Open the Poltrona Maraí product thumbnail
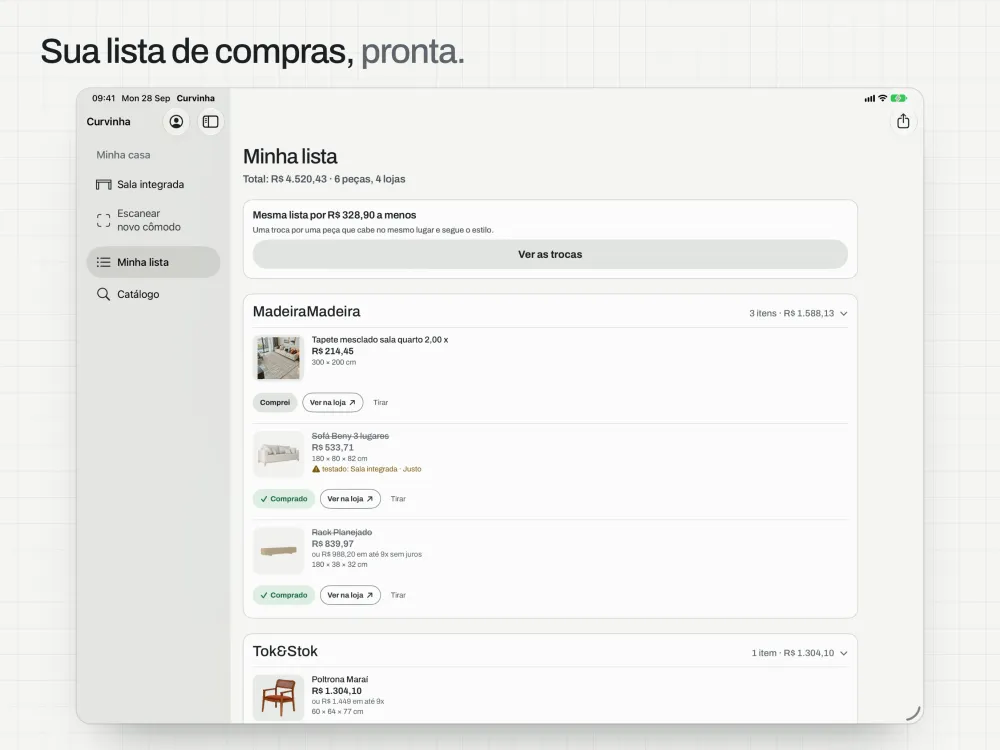The height and width of the screenshot is (750, 1000). click(x=278, y=698)
